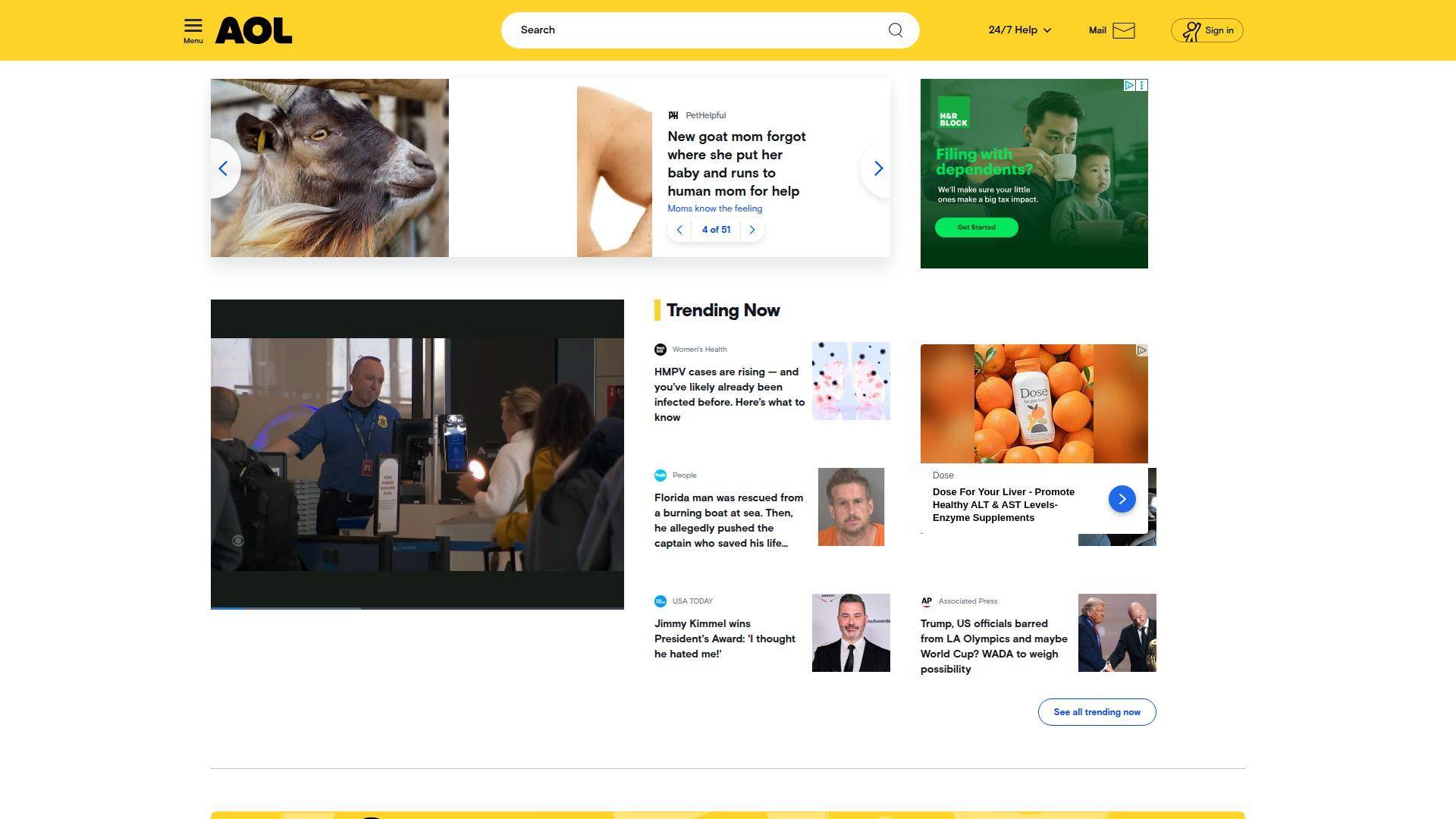
Task: Click the Associated Press source icon
Action: click(926, 601)
